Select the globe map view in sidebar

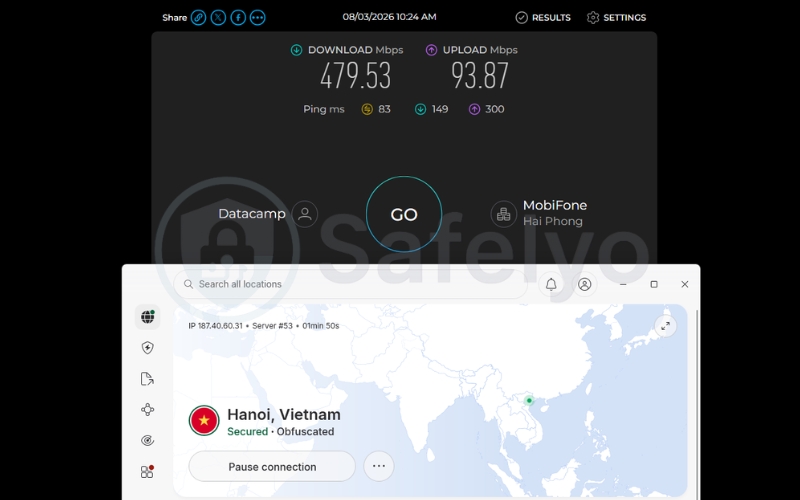tap(147, 317)
